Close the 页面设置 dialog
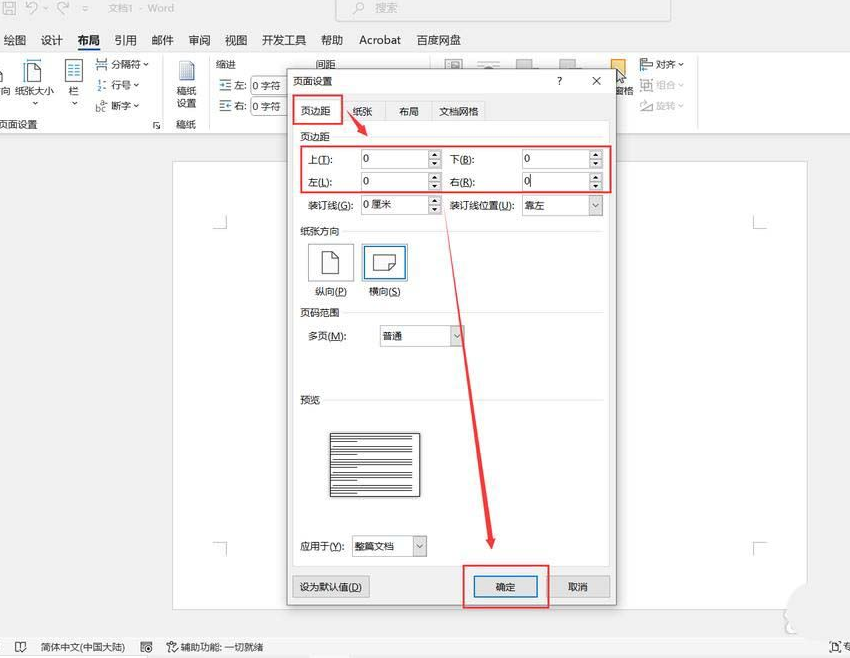Viewport: 850px width, 658px height. coord(596,81)
